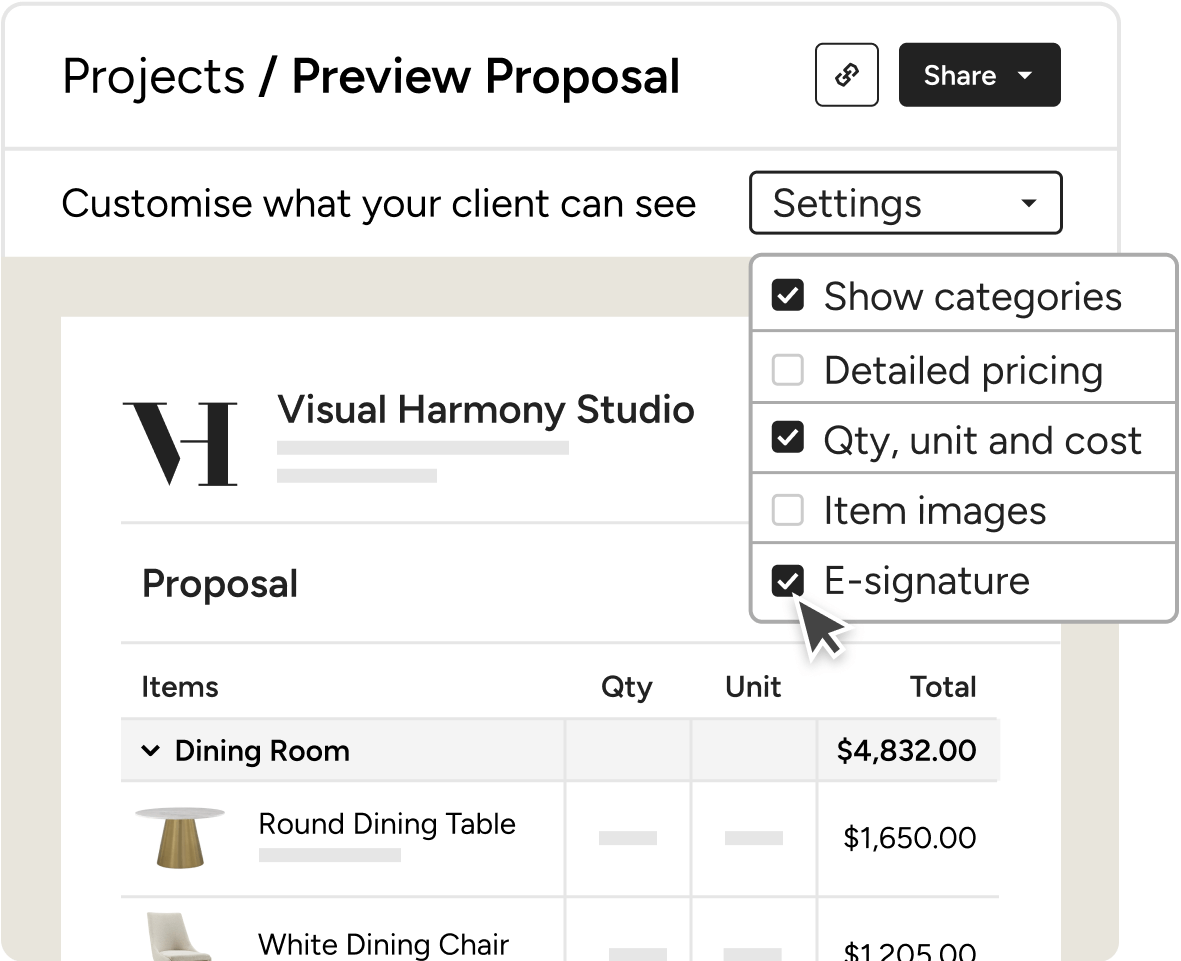
Task: Click the VH studio logo
Action: point(180,444)
